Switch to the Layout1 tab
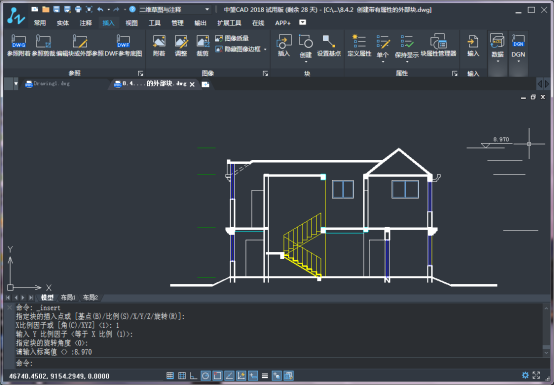The width and height of the screenshot is (554, 386). point(68,297)
